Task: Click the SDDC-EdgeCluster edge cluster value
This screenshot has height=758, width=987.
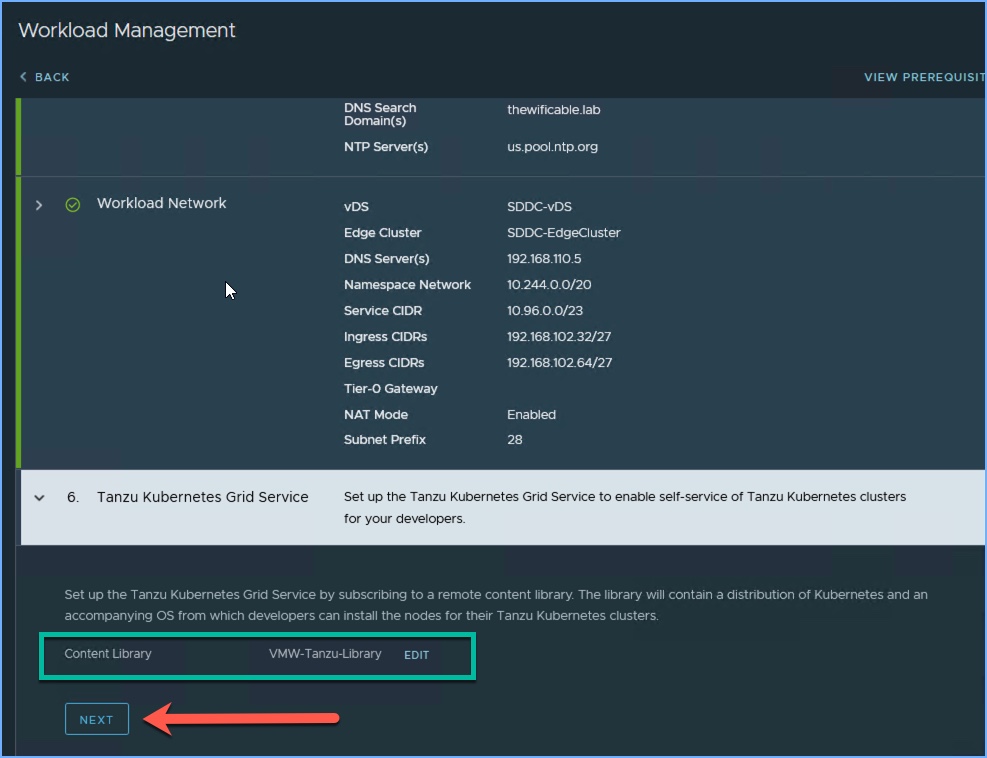Action: coord(563,233)
